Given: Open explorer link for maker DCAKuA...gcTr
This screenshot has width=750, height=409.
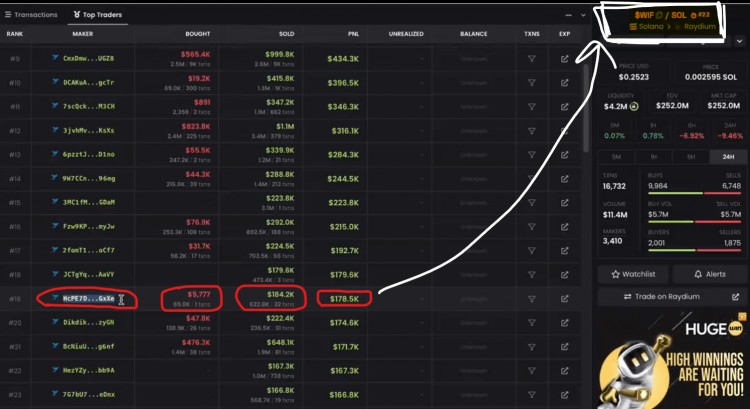Looking at the screenshot, I should [x=565, y=82].
